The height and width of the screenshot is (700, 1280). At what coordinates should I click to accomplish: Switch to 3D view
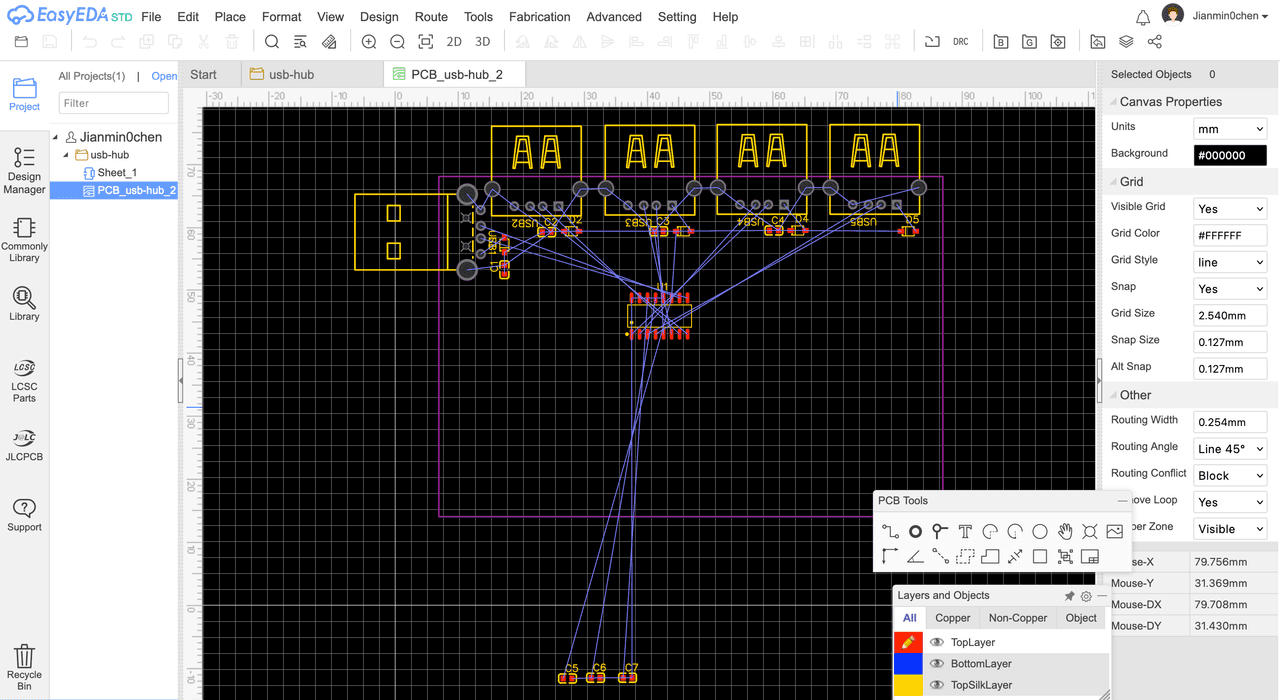coord(482,42)
